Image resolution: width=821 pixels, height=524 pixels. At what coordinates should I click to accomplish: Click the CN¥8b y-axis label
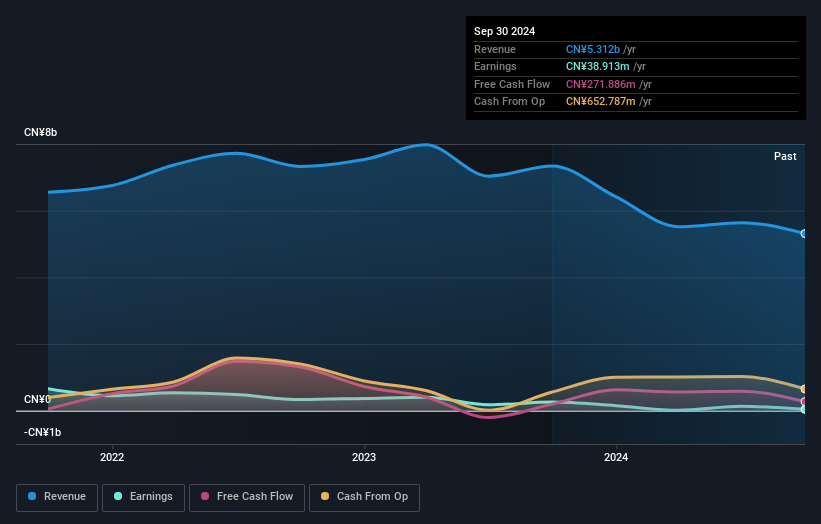coord(40,132)
